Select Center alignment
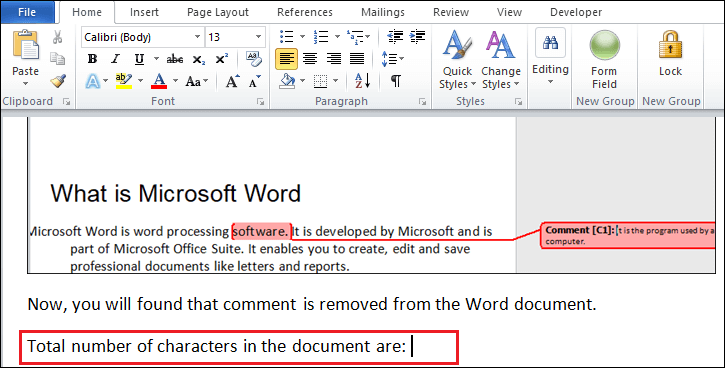 click(310, 59)
